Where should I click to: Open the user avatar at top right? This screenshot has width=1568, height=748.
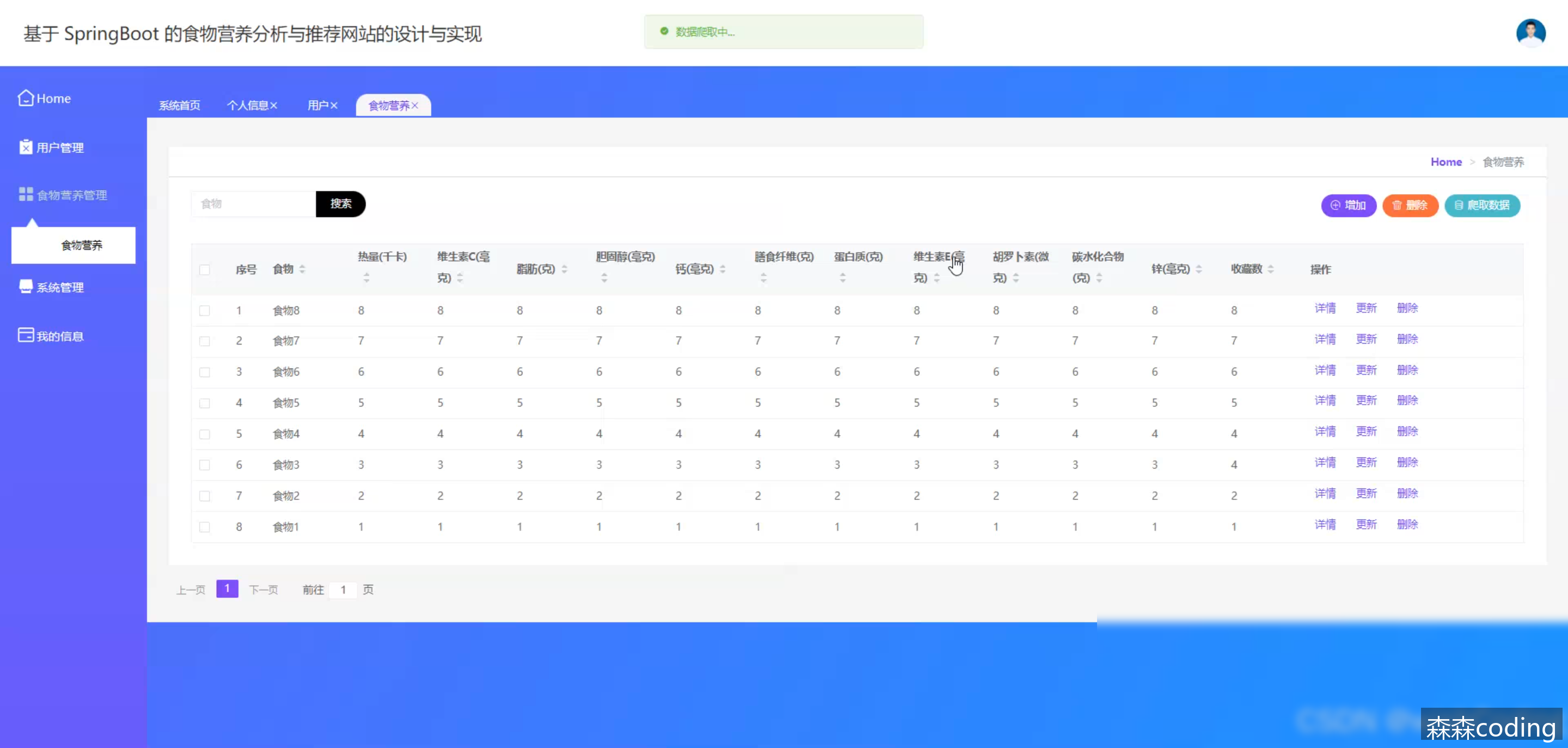[1530, 33]
